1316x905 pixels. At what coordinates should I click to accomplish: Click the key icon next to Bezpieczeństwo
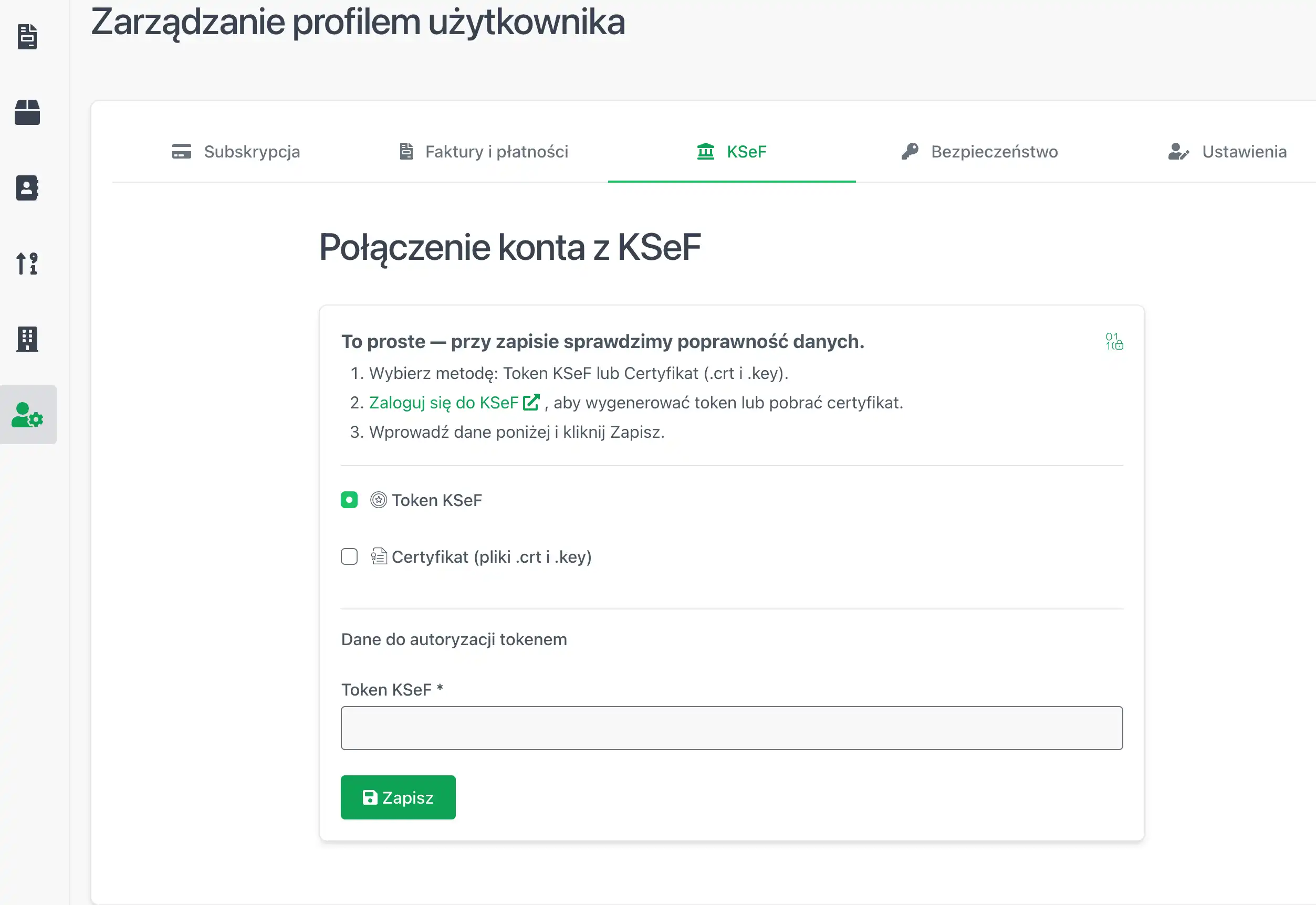click(910, 151)
